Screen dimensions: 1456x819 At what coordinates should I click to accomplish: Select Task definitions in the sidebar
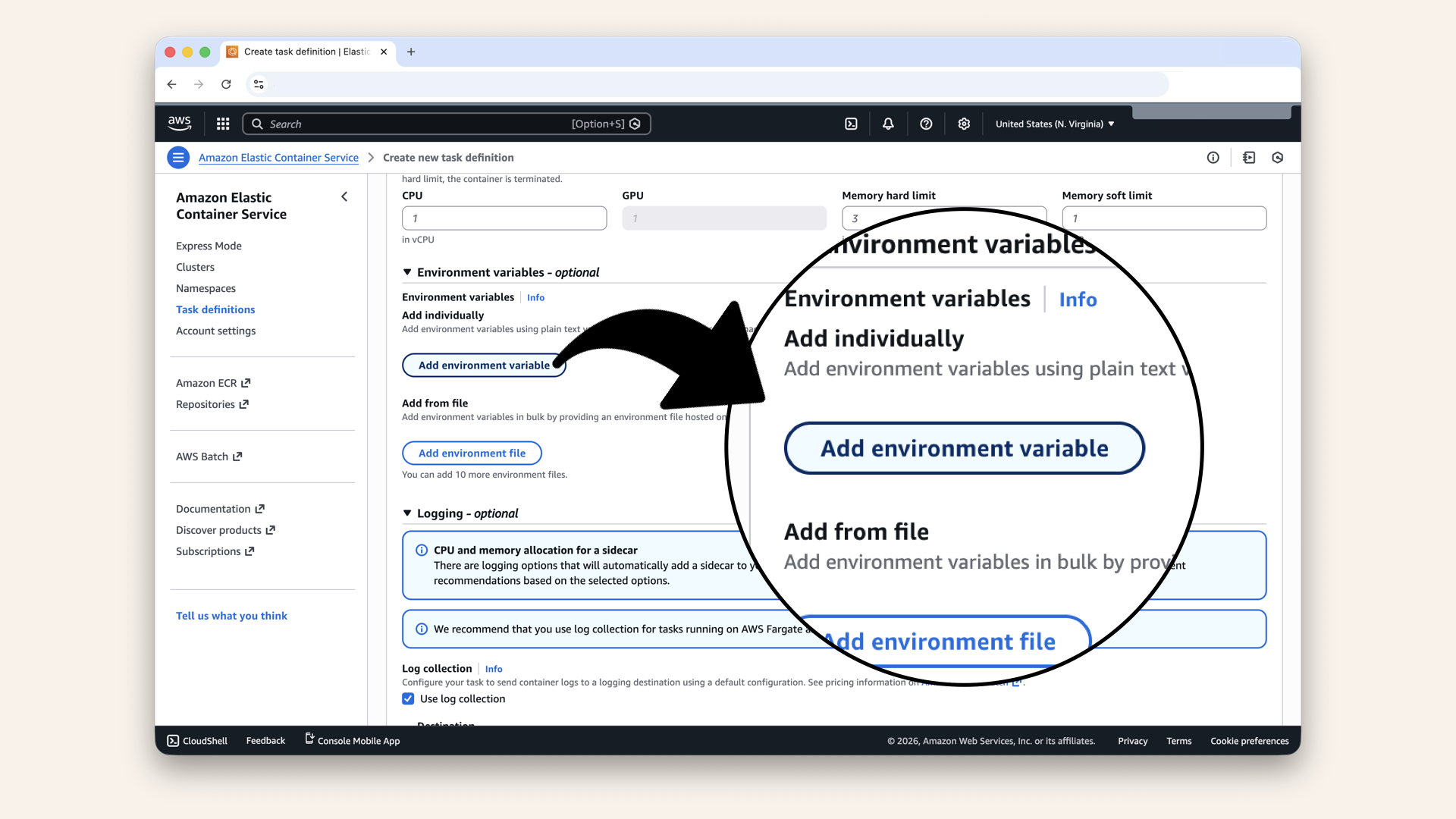coord(215,309)
